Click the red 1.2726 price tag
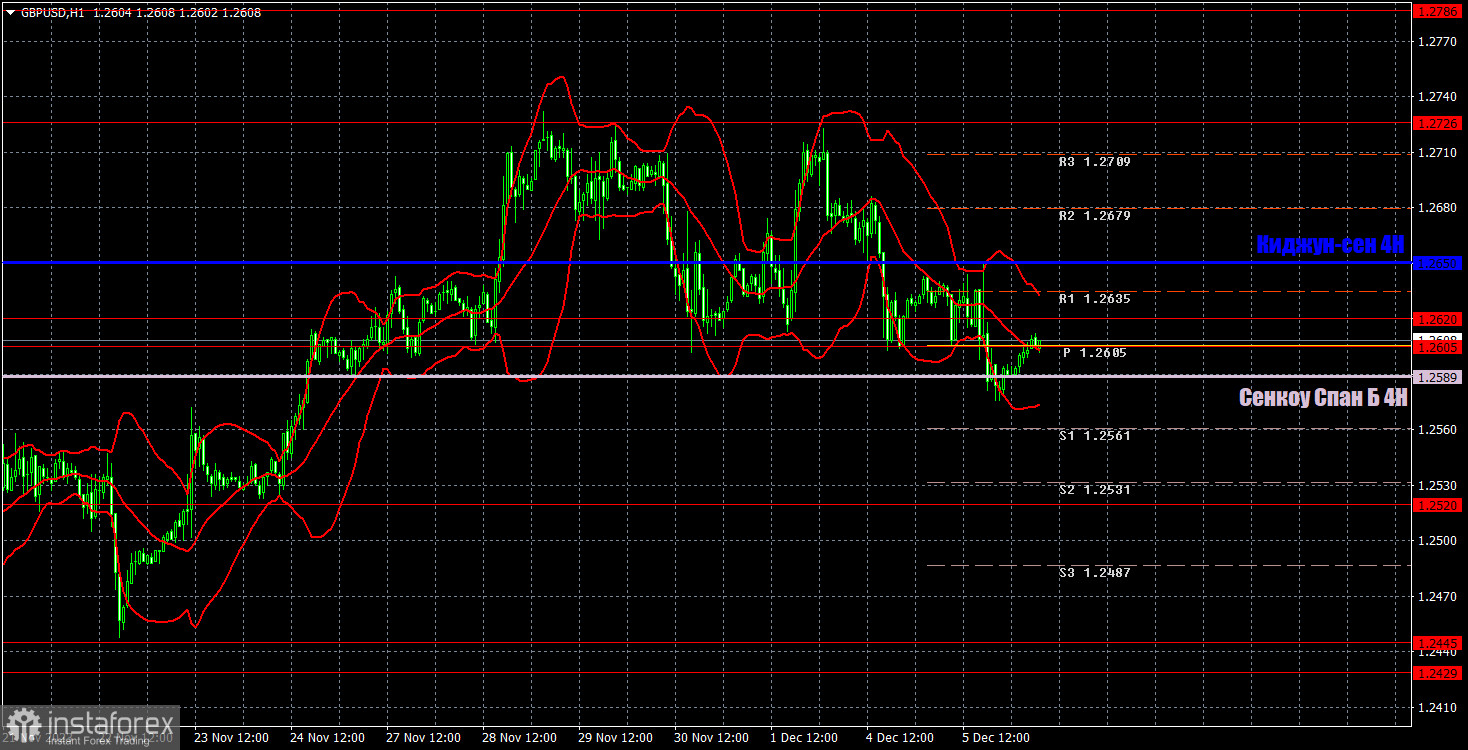The image size is (1468, 750). (1438, 123)
